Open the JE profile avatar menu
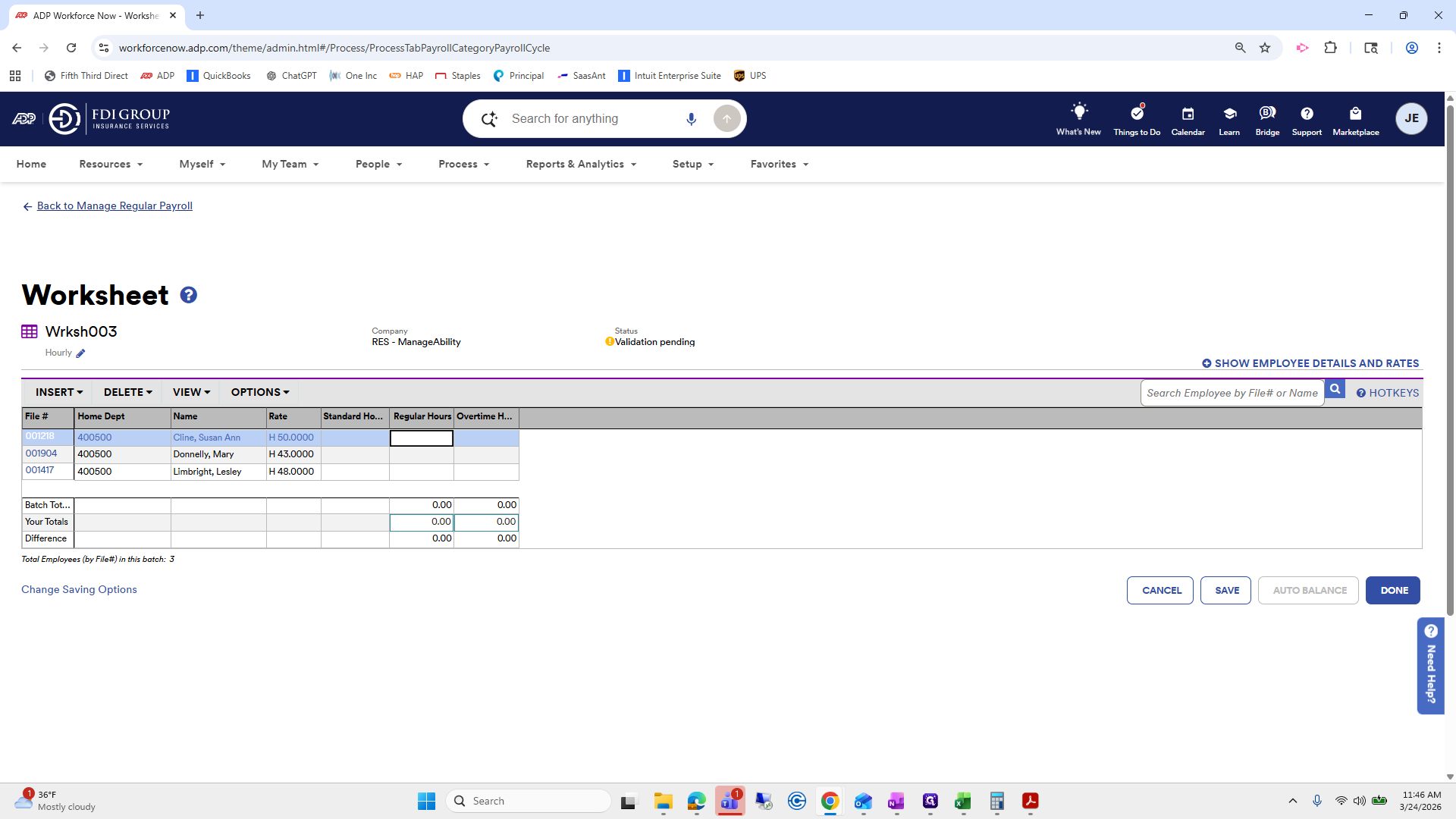The width and height of the screenshot is (1456, 819). 1411,118
